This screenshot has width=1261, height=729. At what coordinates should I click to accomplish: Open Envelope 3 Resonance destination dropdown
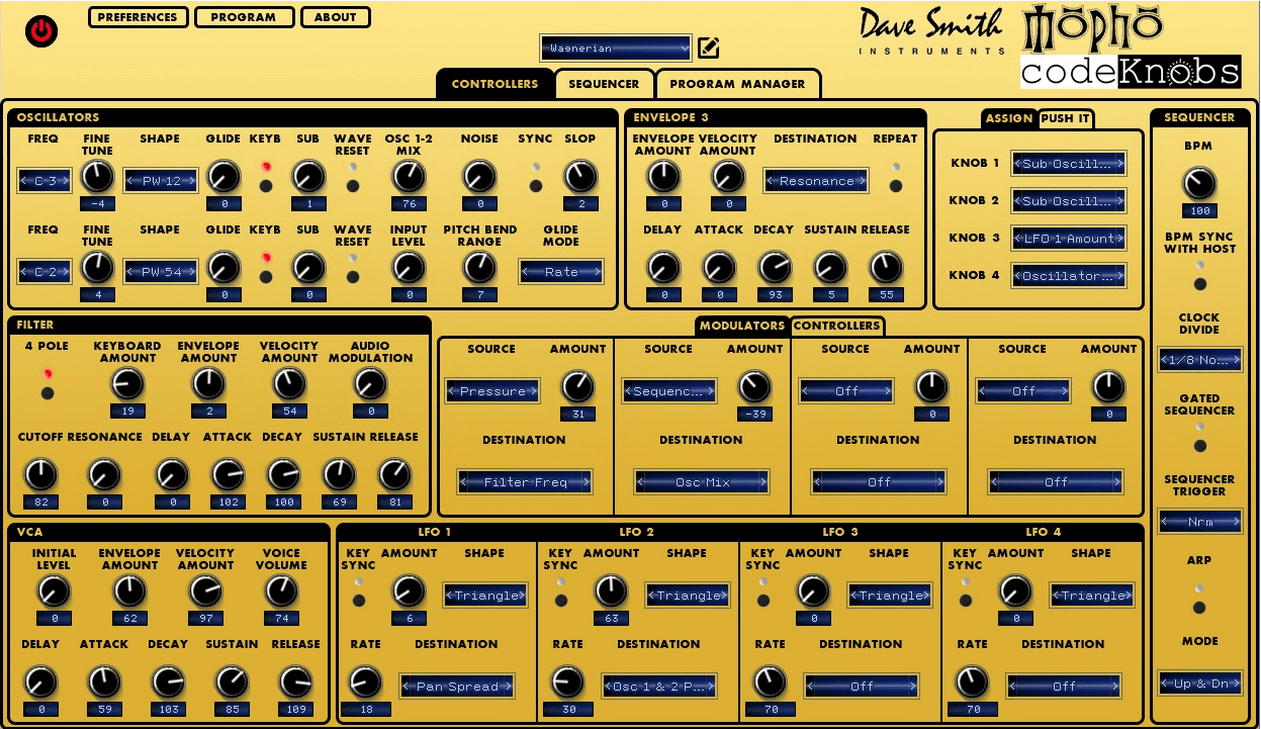(x=816, y=181)
